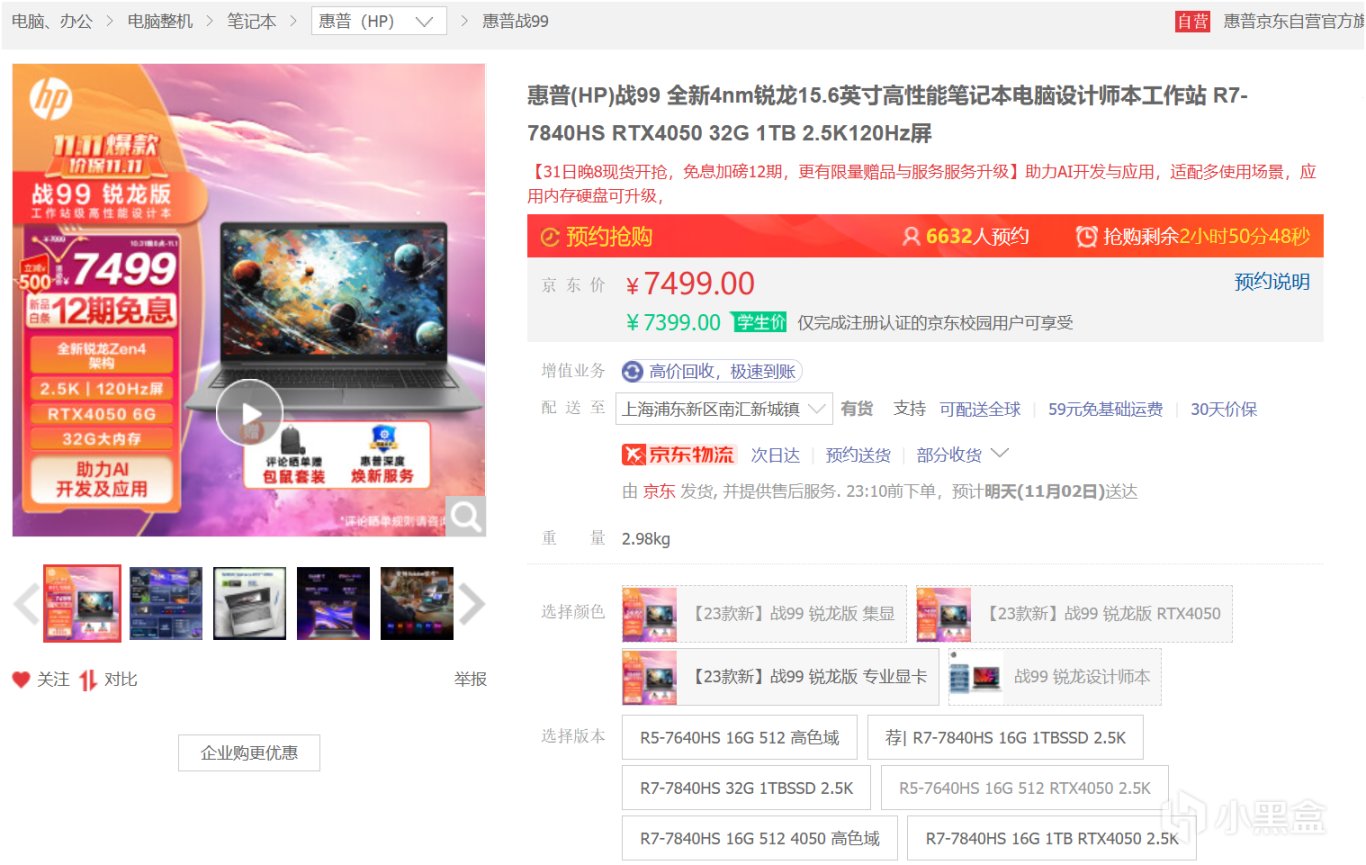Screen dimensions: 1366x865
Task: Click the ¥7399.00 student price
Action: pos(673,322)
